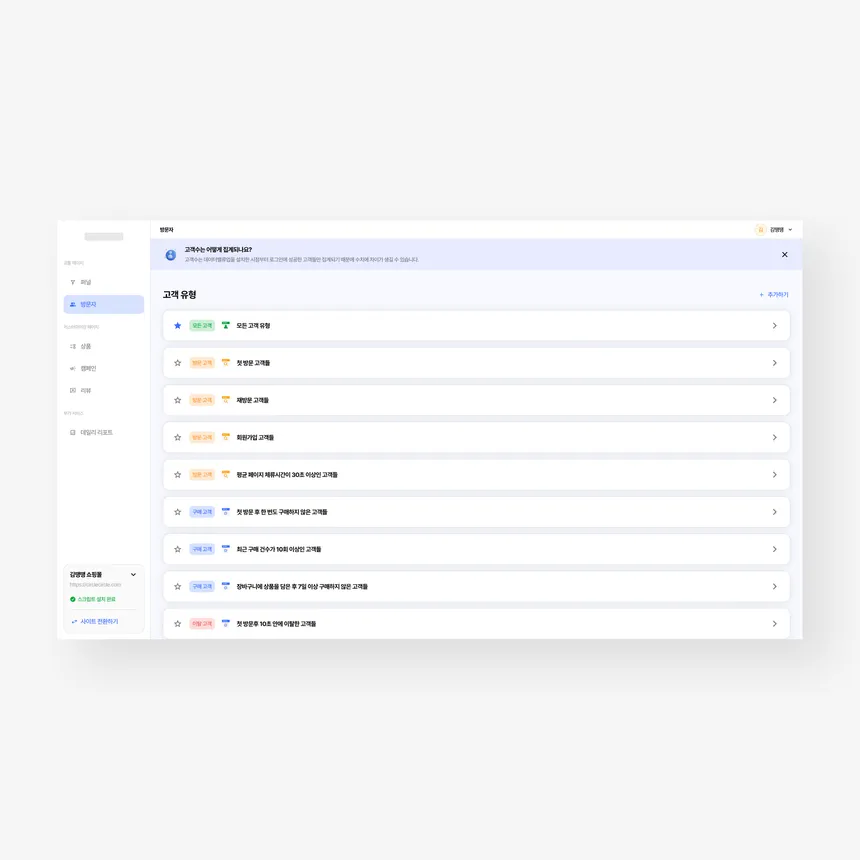Open the 재방문 고객들 row chevron
This screenshot has height=860, width=860.
click(774, 400)
